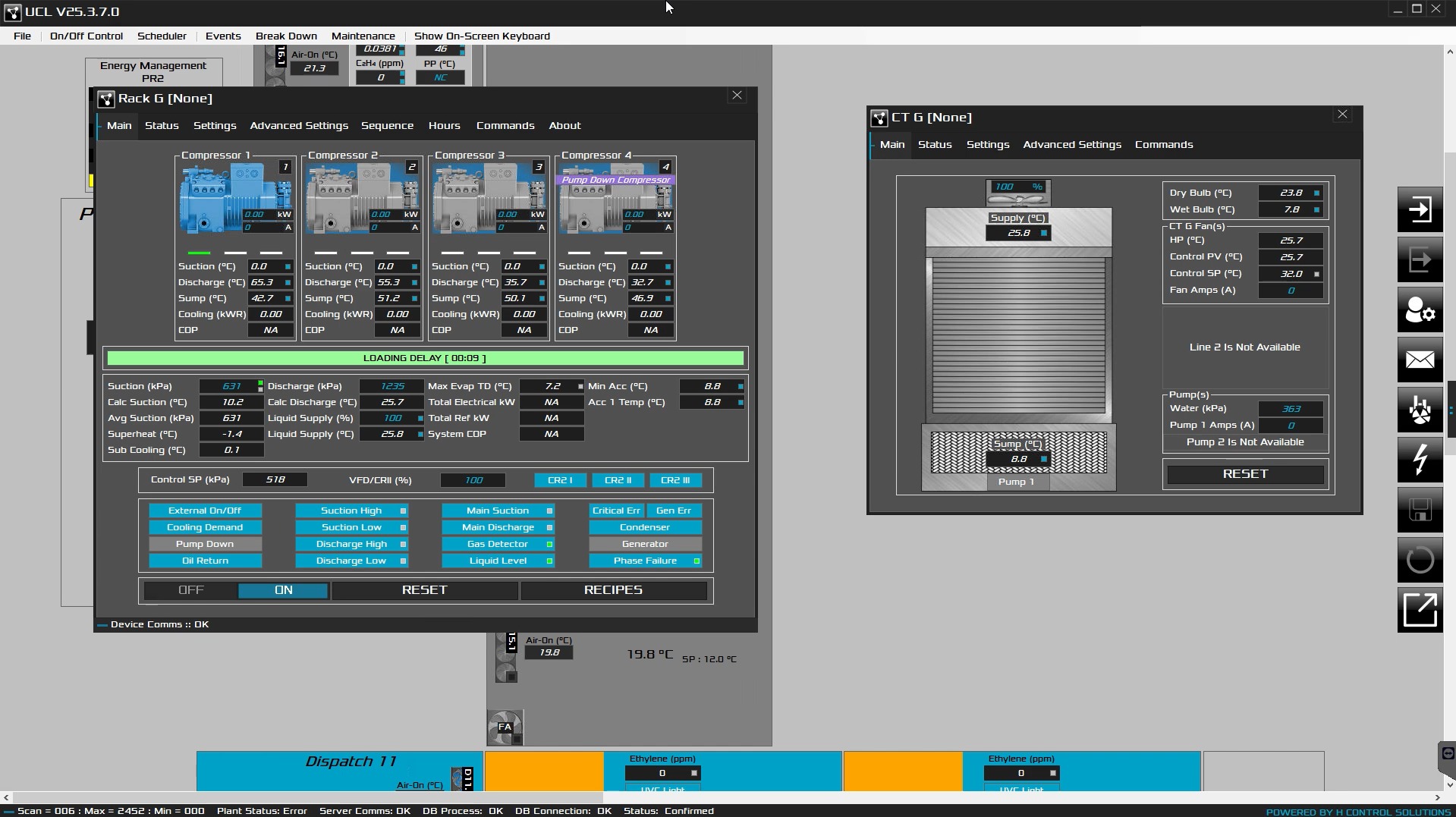Click the circular refresh icon in sidebar

1420,561
